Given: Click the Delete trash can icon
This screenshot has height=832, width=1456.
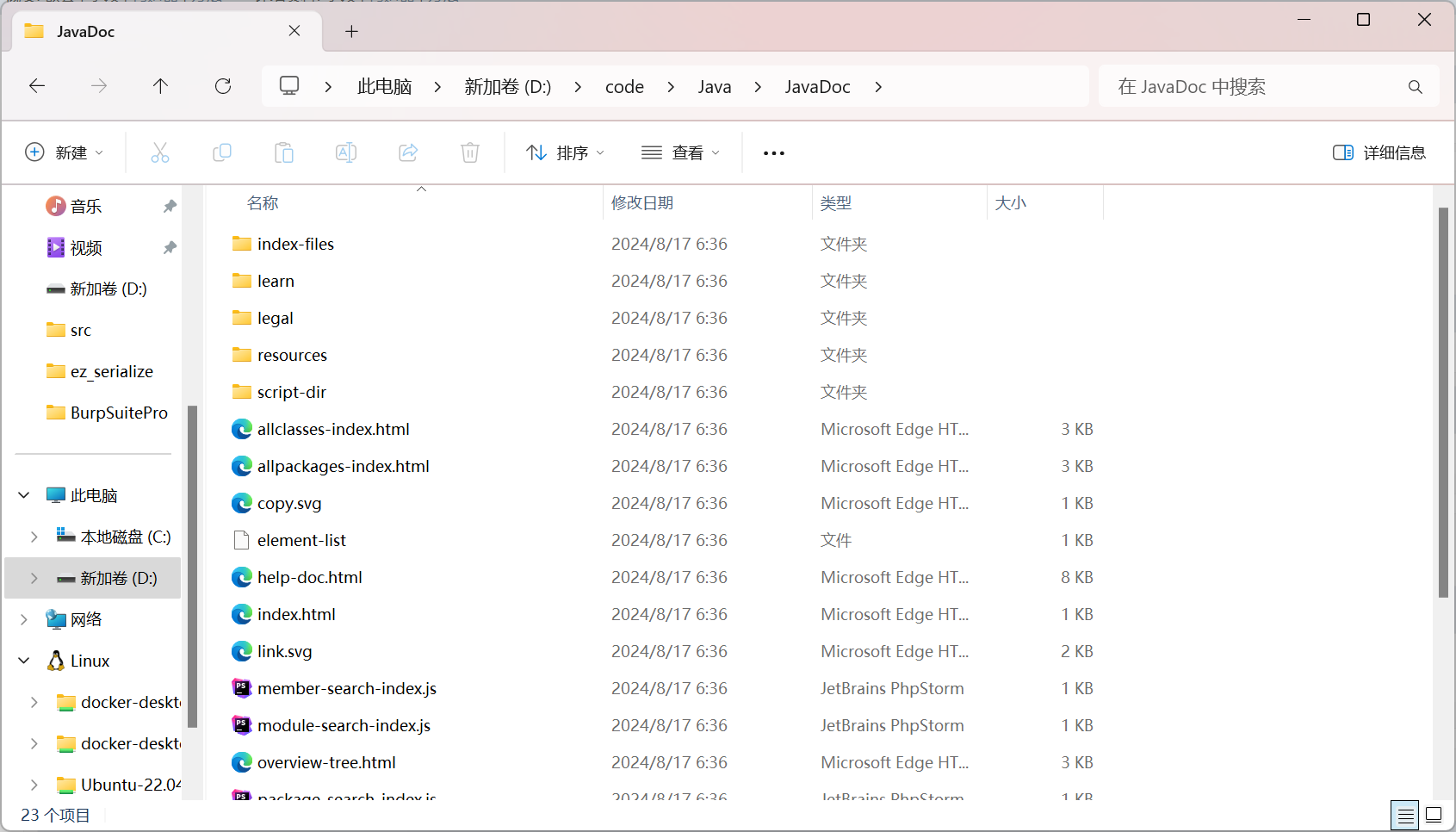Looking at the screenshot, I should (x=470, y=152).
